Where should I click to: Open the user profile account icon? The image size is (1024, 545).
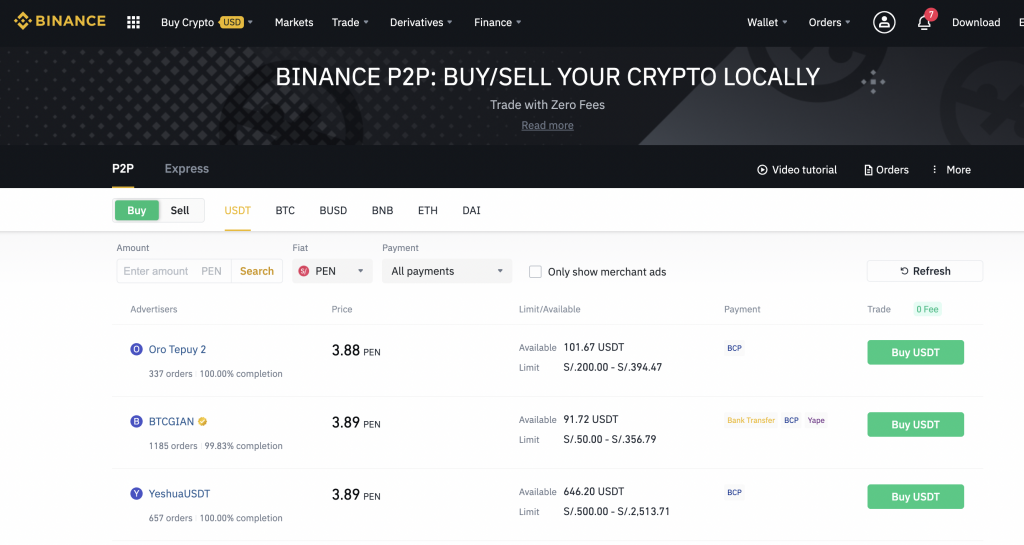[884, 22]
